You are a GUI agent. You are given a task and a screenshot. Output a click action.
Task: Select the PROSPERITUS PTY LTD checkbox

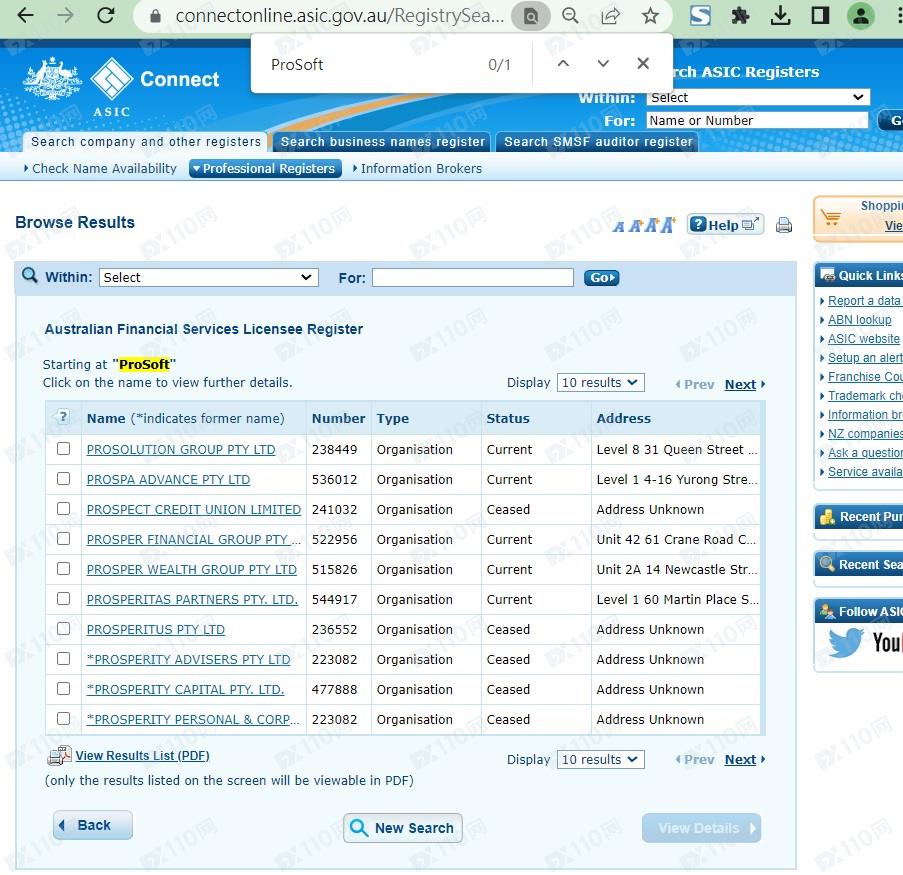(x=63, y=629)
